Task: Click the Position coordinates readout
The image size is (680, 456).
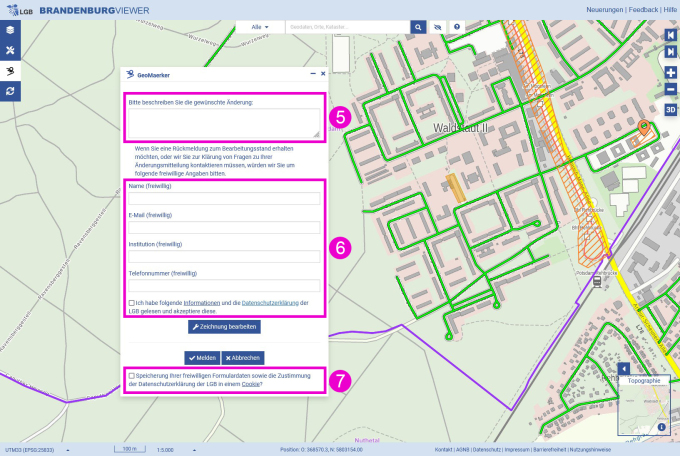Action: point(321,450)
